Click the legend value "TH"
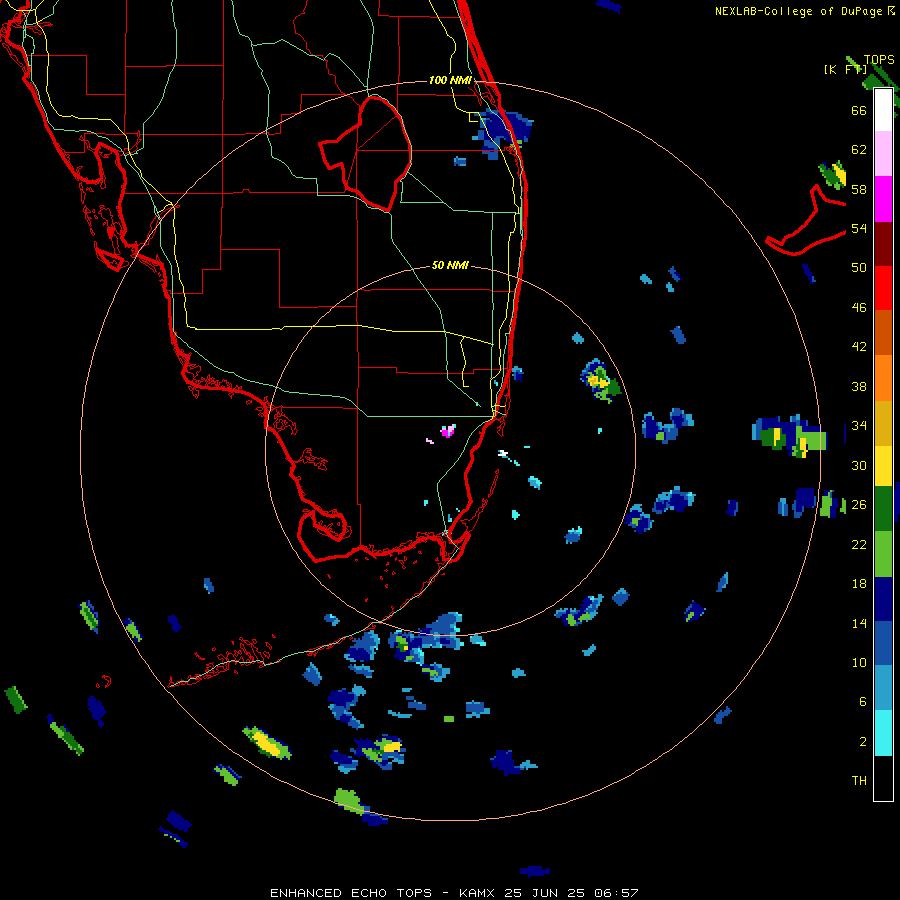This screenshot has height=900, width=900. pyautogui.click(x=859, y=781)
